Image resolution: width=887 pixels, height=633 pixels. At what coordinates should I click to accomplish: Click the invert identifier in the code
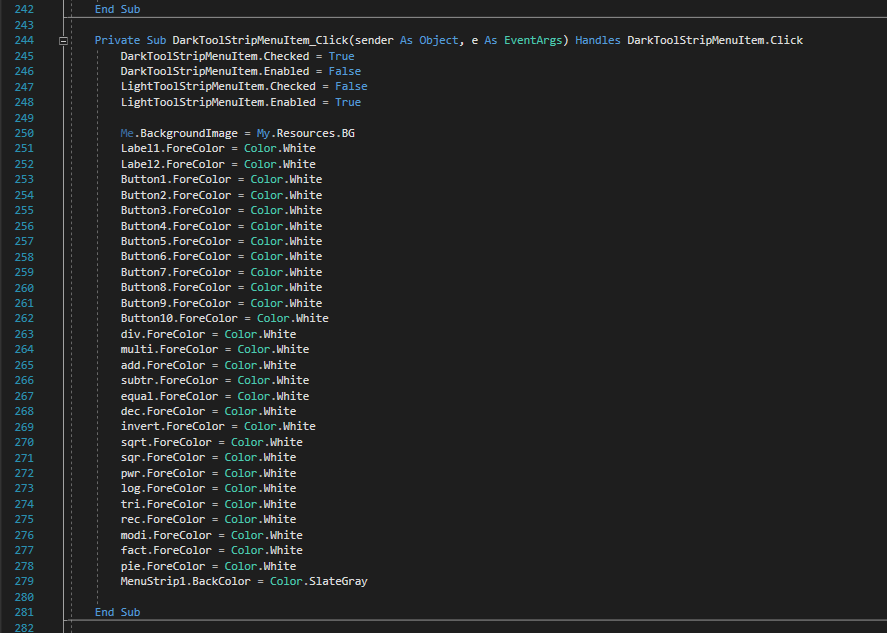coord(140,427)
